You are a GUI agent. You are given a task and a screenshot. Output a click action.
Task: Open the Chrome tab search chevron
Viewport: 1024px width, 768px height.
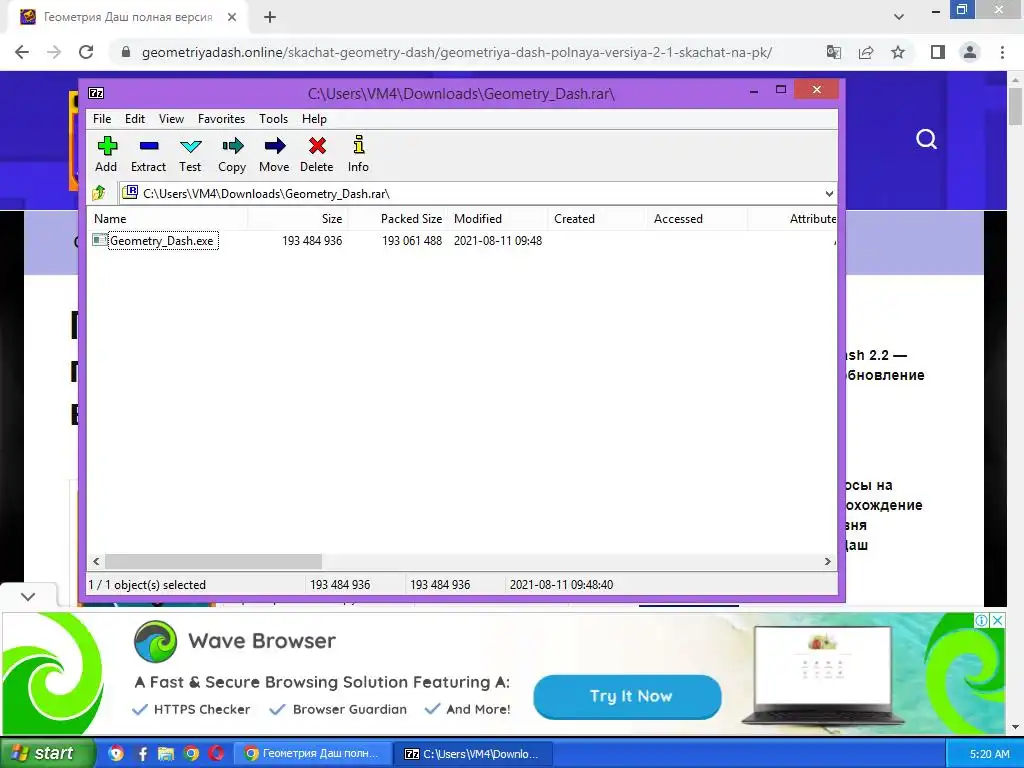click(899, 17)
